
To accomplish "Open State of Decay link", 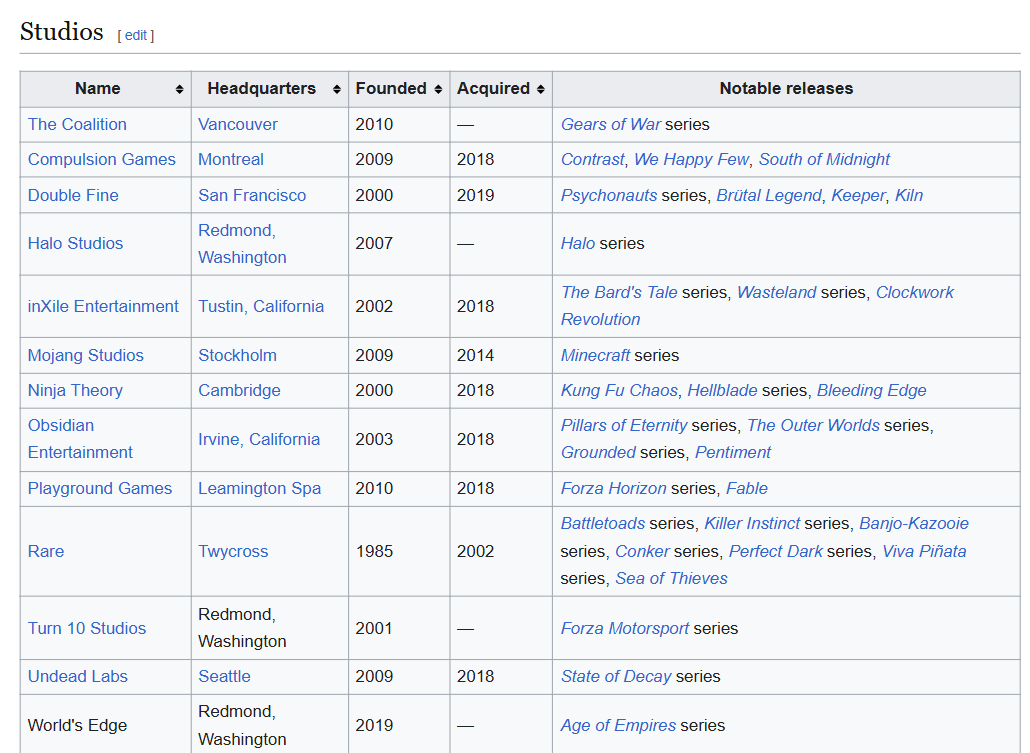I will [616, 676].
